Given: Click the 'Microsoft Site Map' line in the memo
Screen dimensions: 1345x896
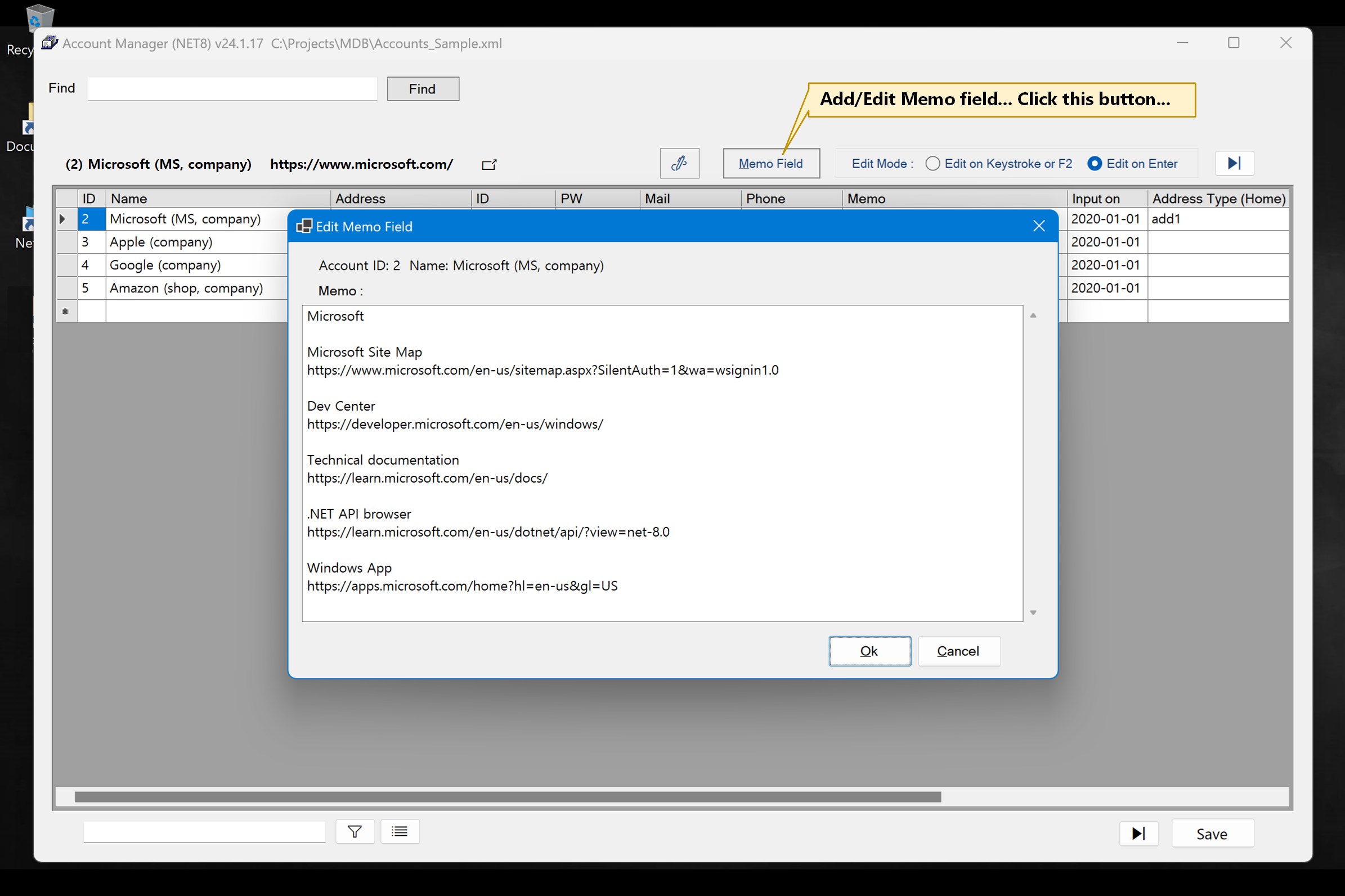Looking at the screenshot, I should coord(365,352).
